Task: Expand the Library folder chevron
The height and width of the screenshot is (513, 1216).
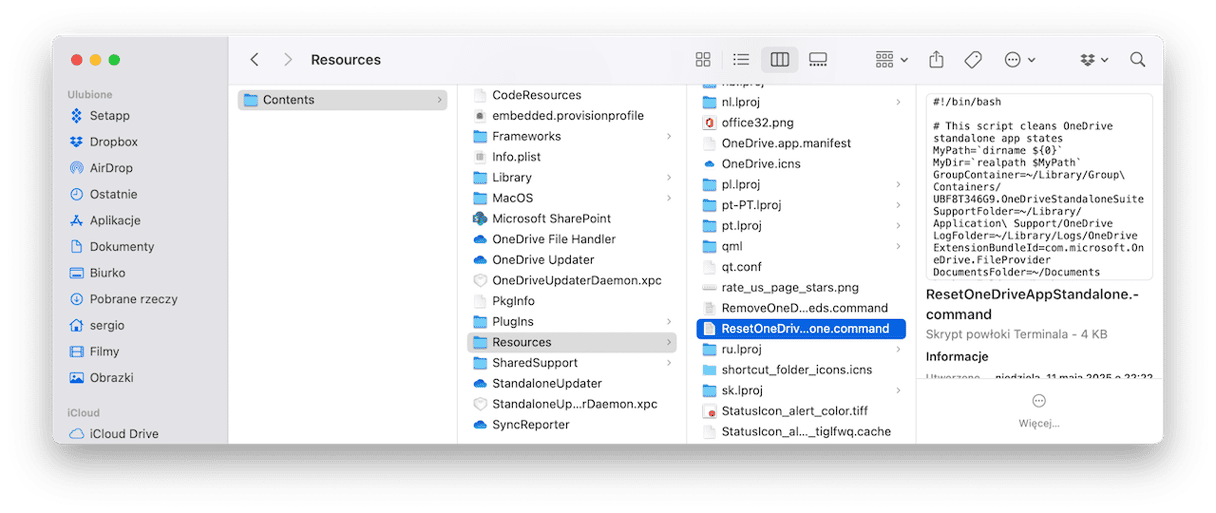Action: click(668, 177)
